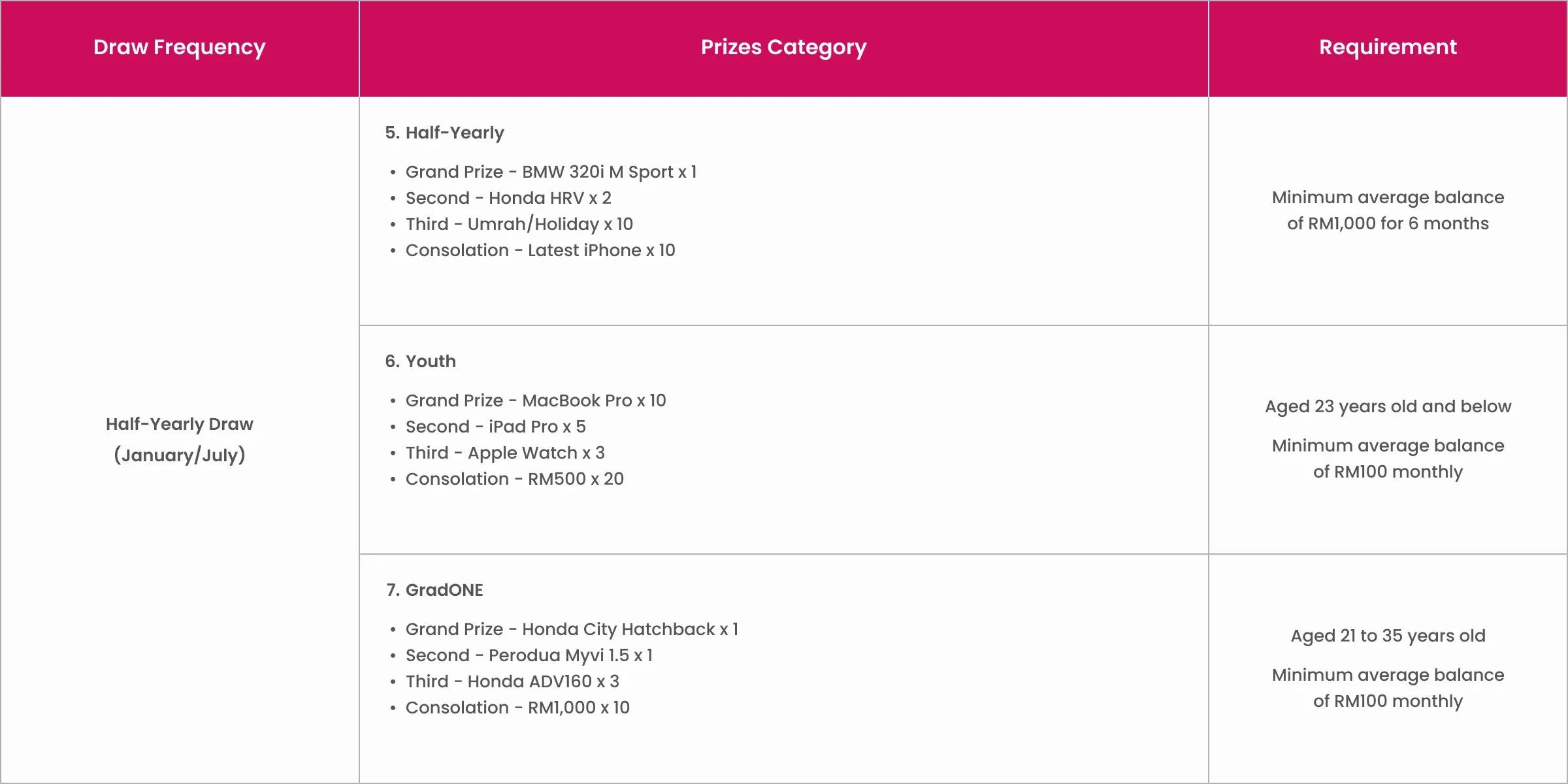Select the Honda HRV second prize line

[x=508, y=198]
